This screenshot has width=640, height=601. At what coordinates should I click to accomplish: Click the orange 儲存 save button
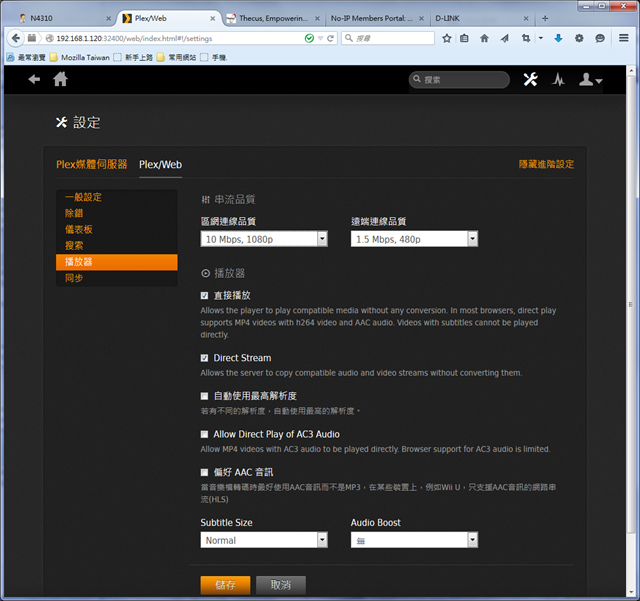coord(225,585)
